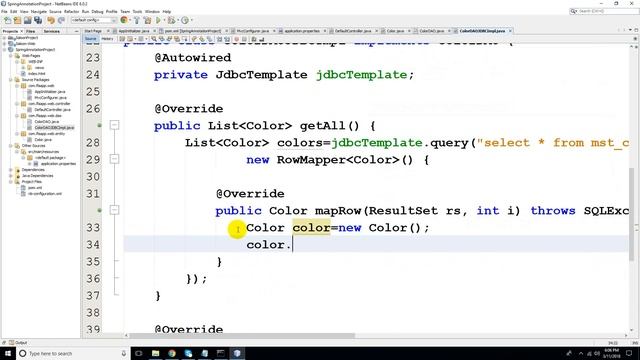Open Chrome from the taskbar
This screenshot has height=360, width=640.
[172, 353]
